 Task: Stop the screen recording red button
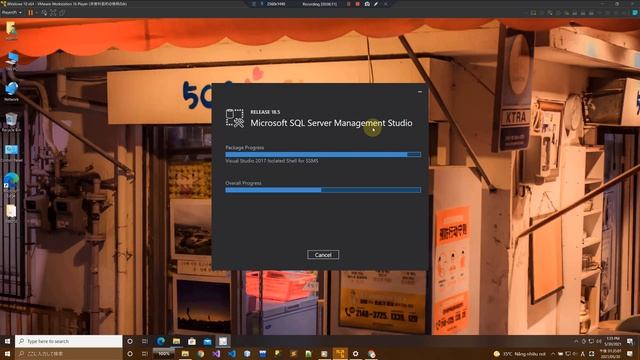point(358,4)
